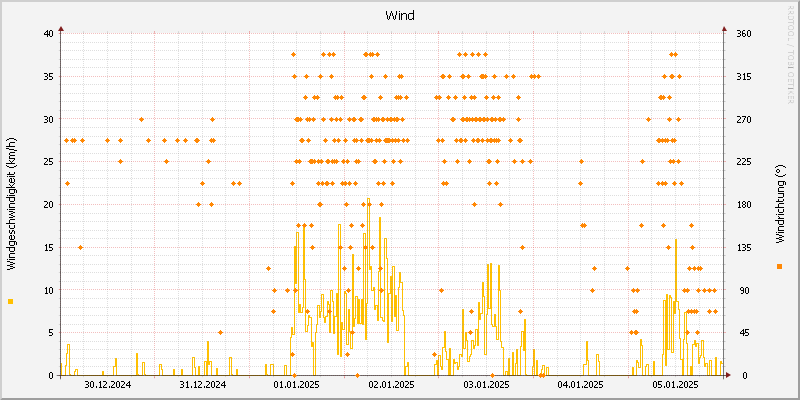The width and height of the screenshot is (800, 400).
Task: Click the left axis value 35
Action: tap(48, 77)
